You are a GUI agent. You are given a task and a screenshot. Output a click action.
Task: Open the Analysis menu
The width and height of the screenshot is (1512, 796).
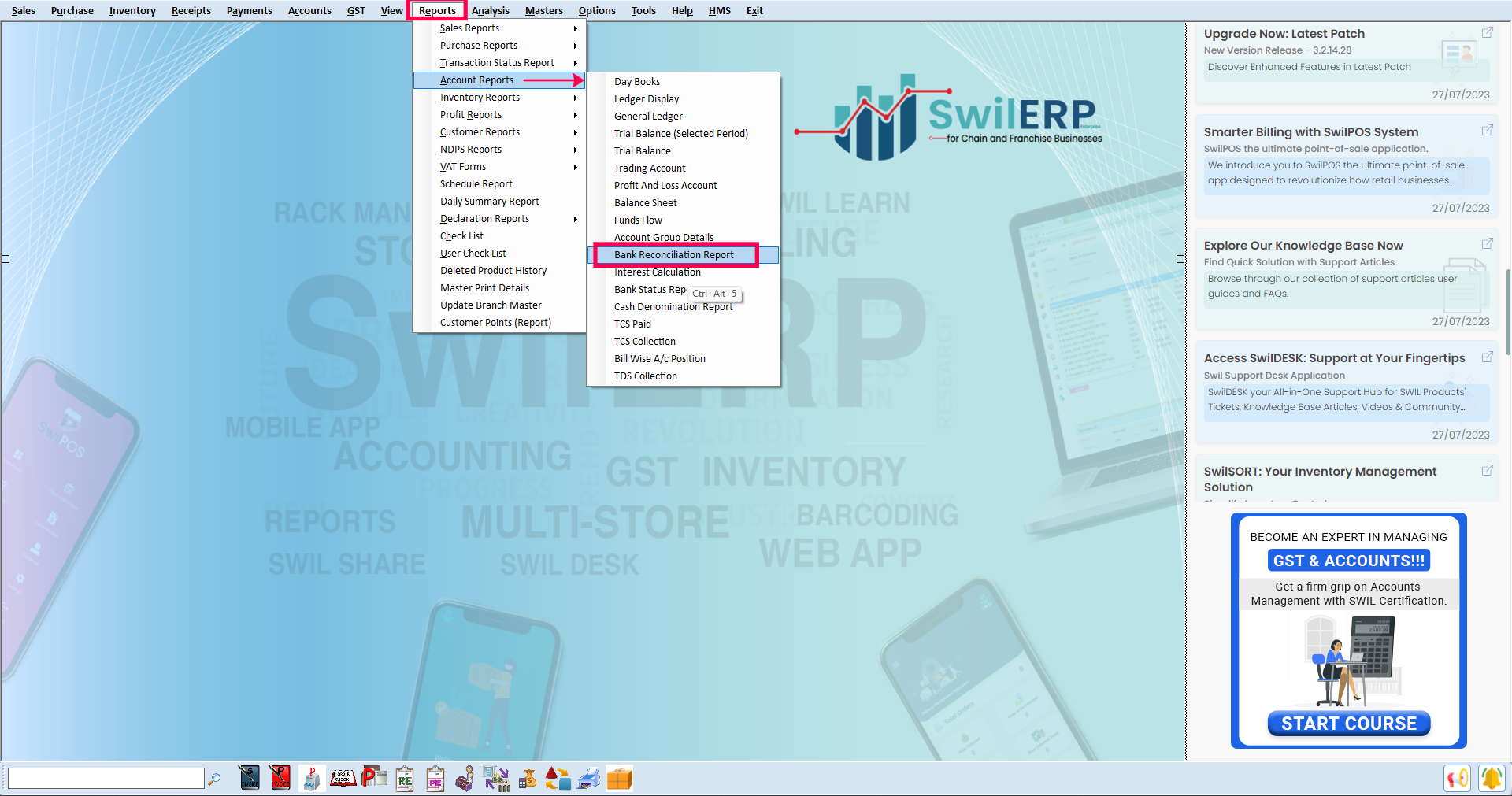click(491, 10)
